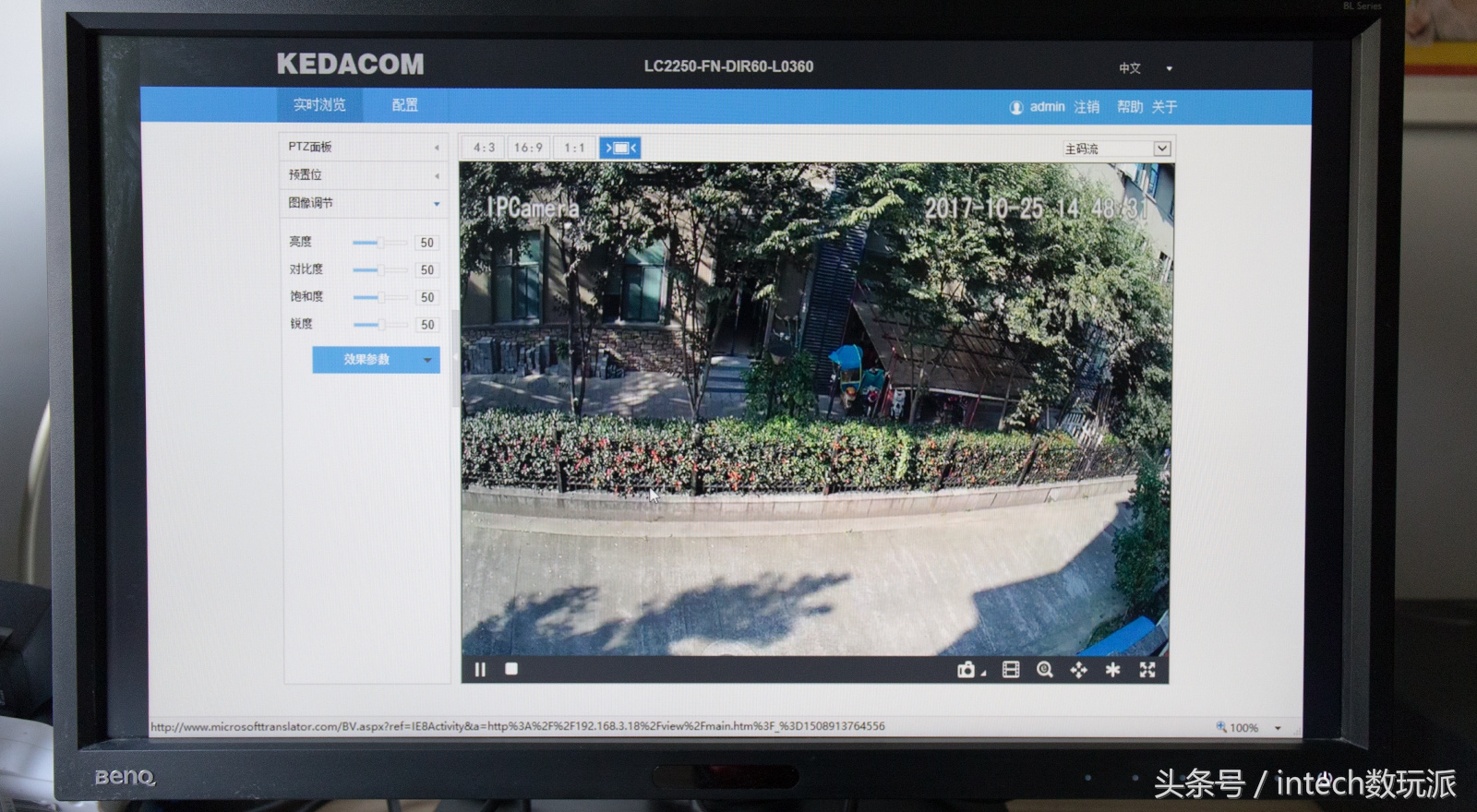
Task: Click the 亮度 brightness slider
Action: (x=379, y=243)
